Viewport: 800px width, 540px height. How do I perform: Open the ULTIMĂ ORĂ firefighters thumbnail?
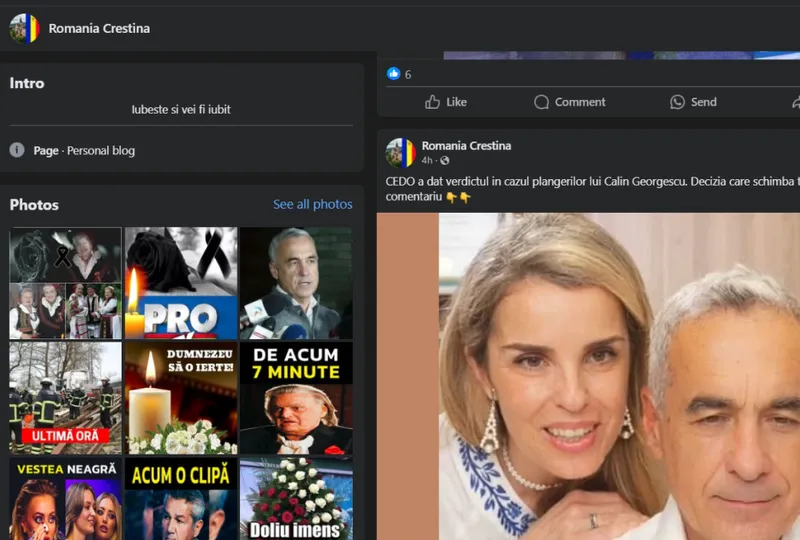pyautogui.click(x=66, y=398)
